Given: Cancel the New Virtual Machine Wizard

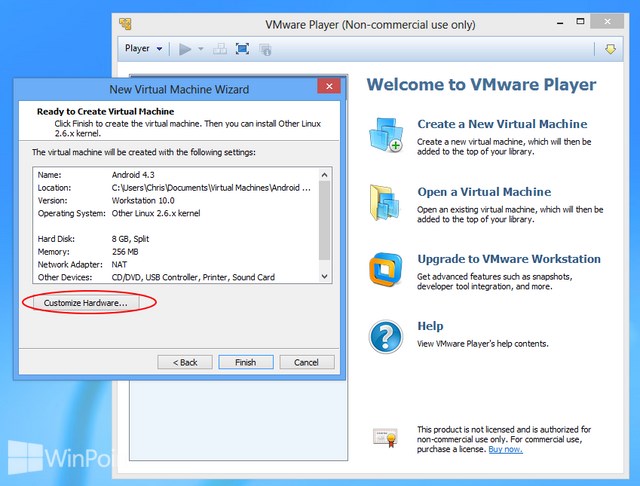Looking at the screenshot, I should tap(307, 362).
